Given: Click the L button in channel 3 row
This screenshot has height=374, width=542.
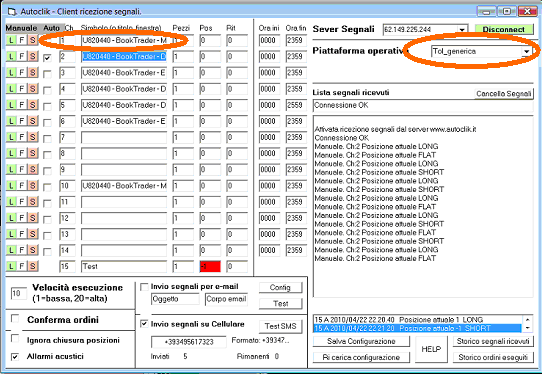Looking at the screenshot, I should [11, 72].
